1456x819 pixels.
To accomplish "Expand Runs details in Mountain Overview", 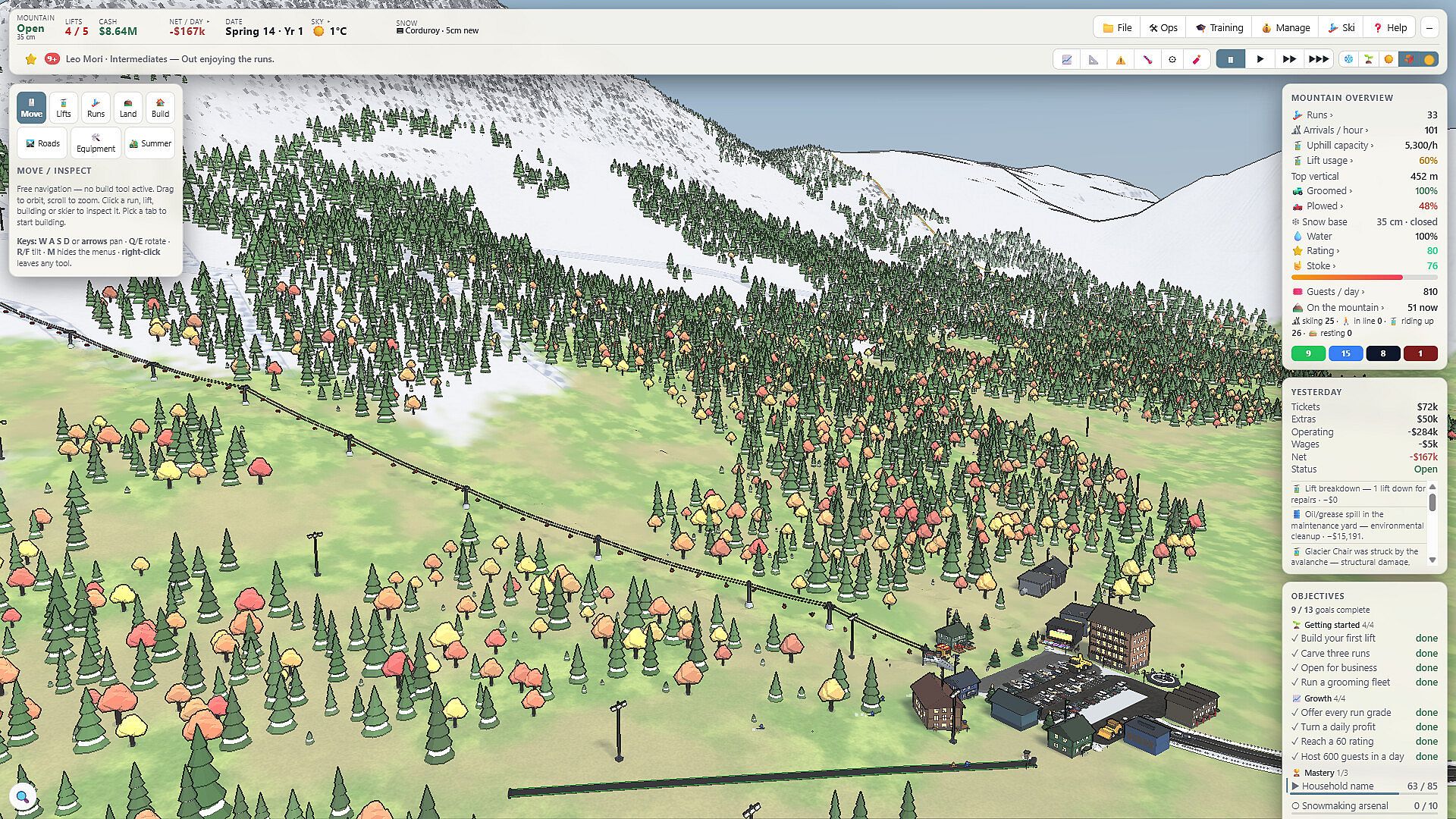I will coord(1364,115).
